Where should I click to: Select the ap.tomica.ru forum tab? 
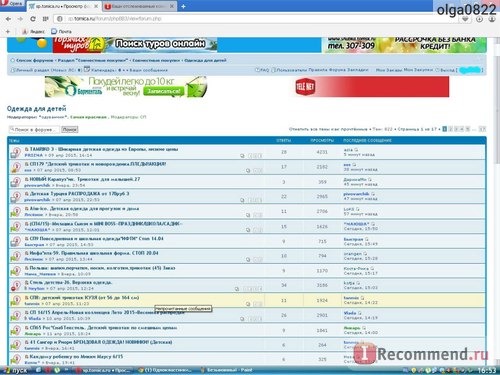63,6
